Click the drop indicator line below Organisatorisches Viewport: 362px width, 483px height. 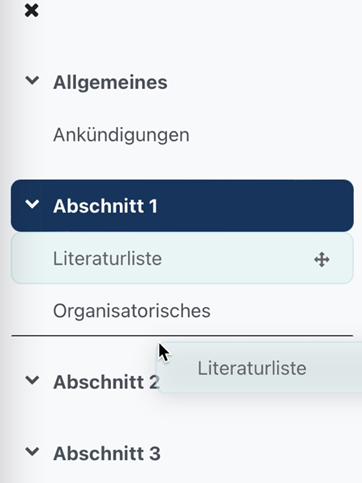click(x=182, y=336)
